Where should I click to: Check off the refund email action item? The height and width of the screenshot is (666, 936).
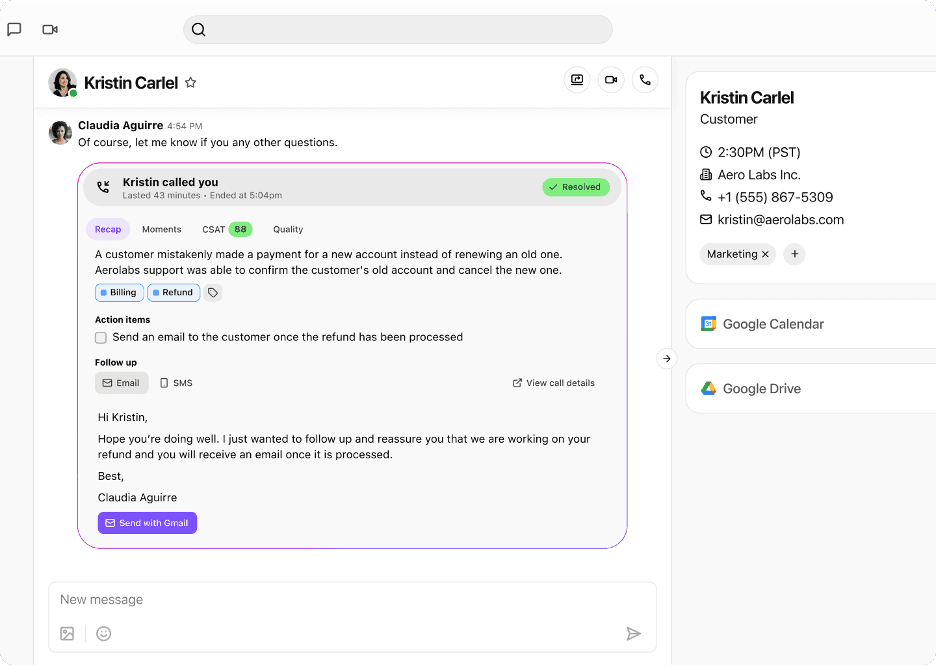[x=101, y=338]
